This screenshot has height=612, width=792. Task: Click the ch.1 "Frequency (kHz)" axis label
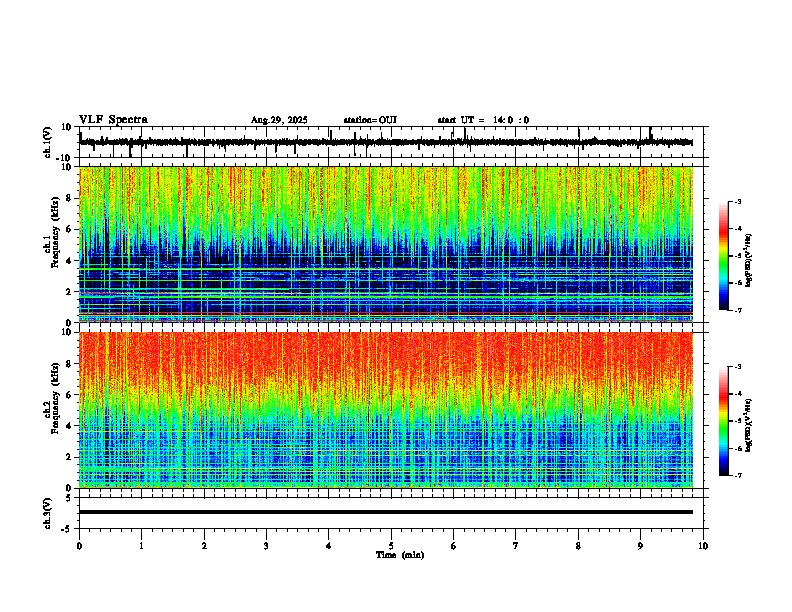click(55, 232)
